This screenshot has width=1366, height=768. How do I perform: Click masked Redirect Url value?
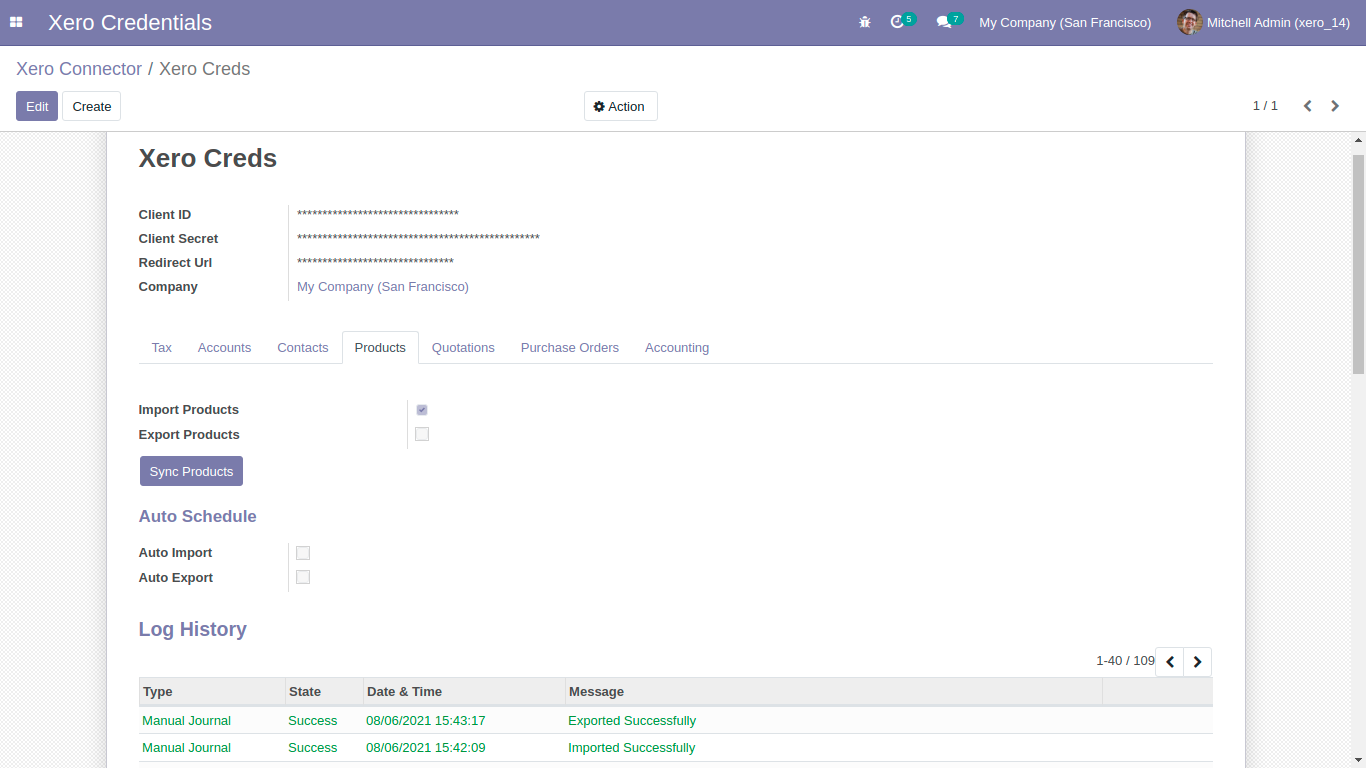[375, 262]
